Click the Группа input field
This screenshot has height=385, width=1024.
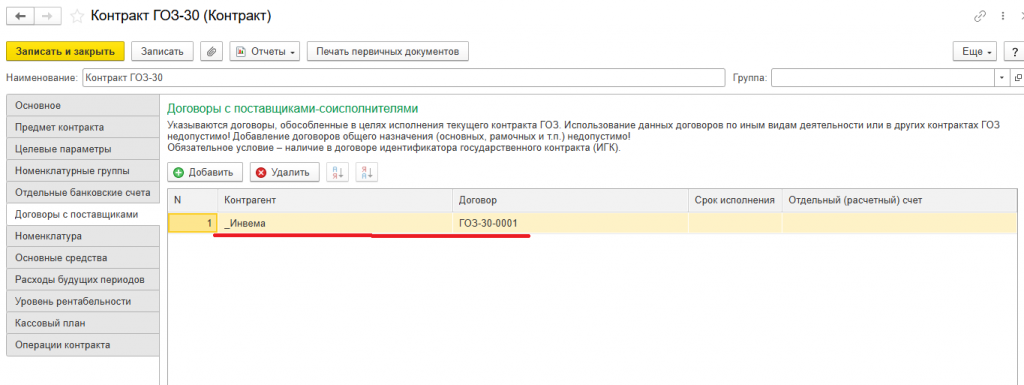coord(884,78)
